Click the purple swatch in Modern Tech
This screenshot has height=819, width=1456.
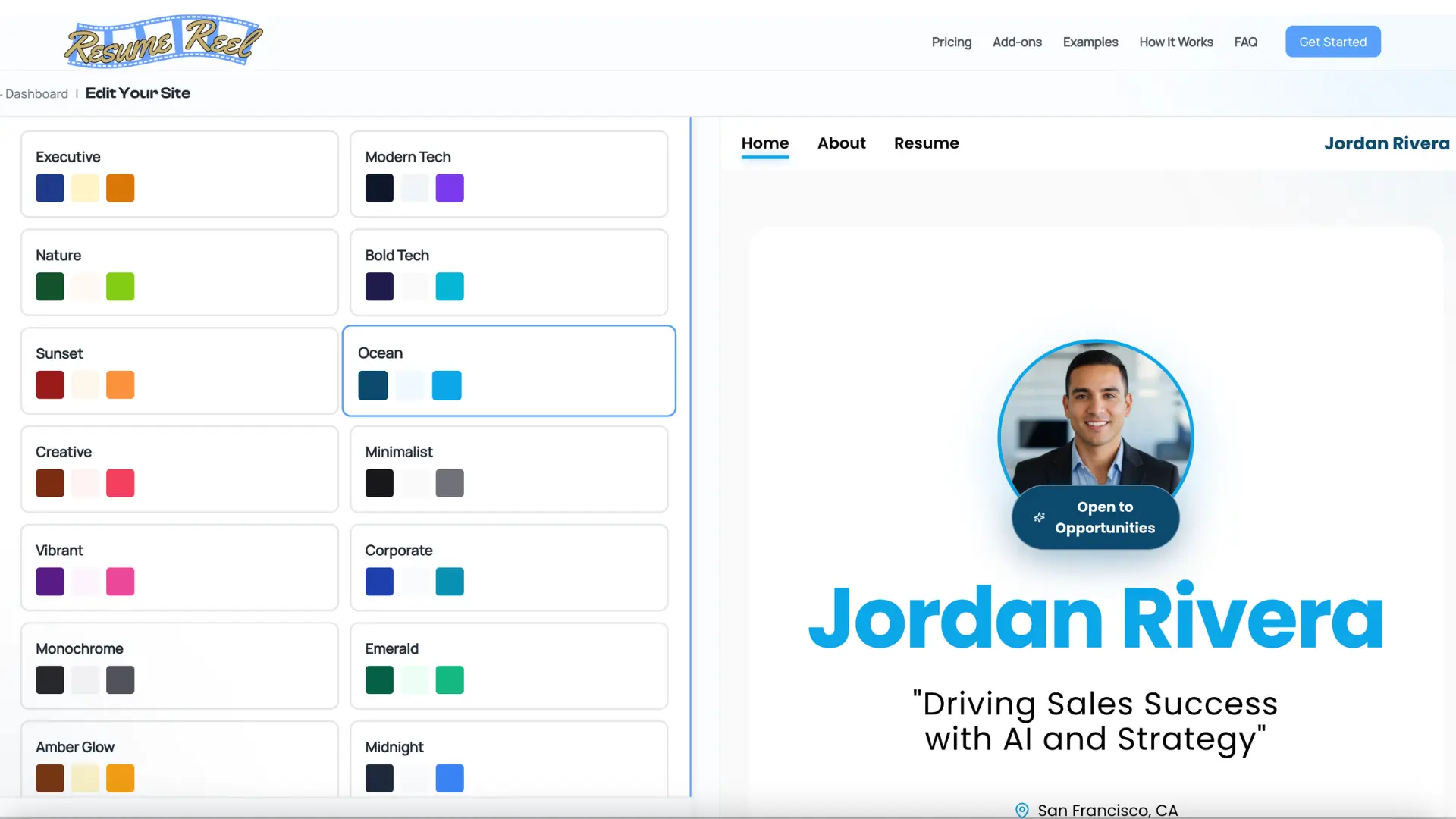pyautogui.click(x=449, y=188)
